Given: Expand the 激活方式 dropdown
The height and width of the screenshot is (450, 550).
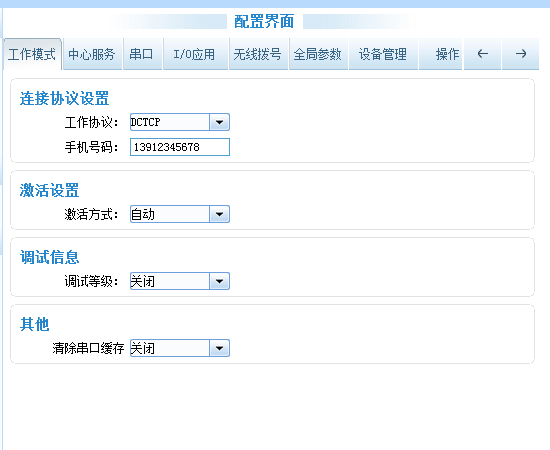Looking at the screenshot, I should tap(180, 214).
